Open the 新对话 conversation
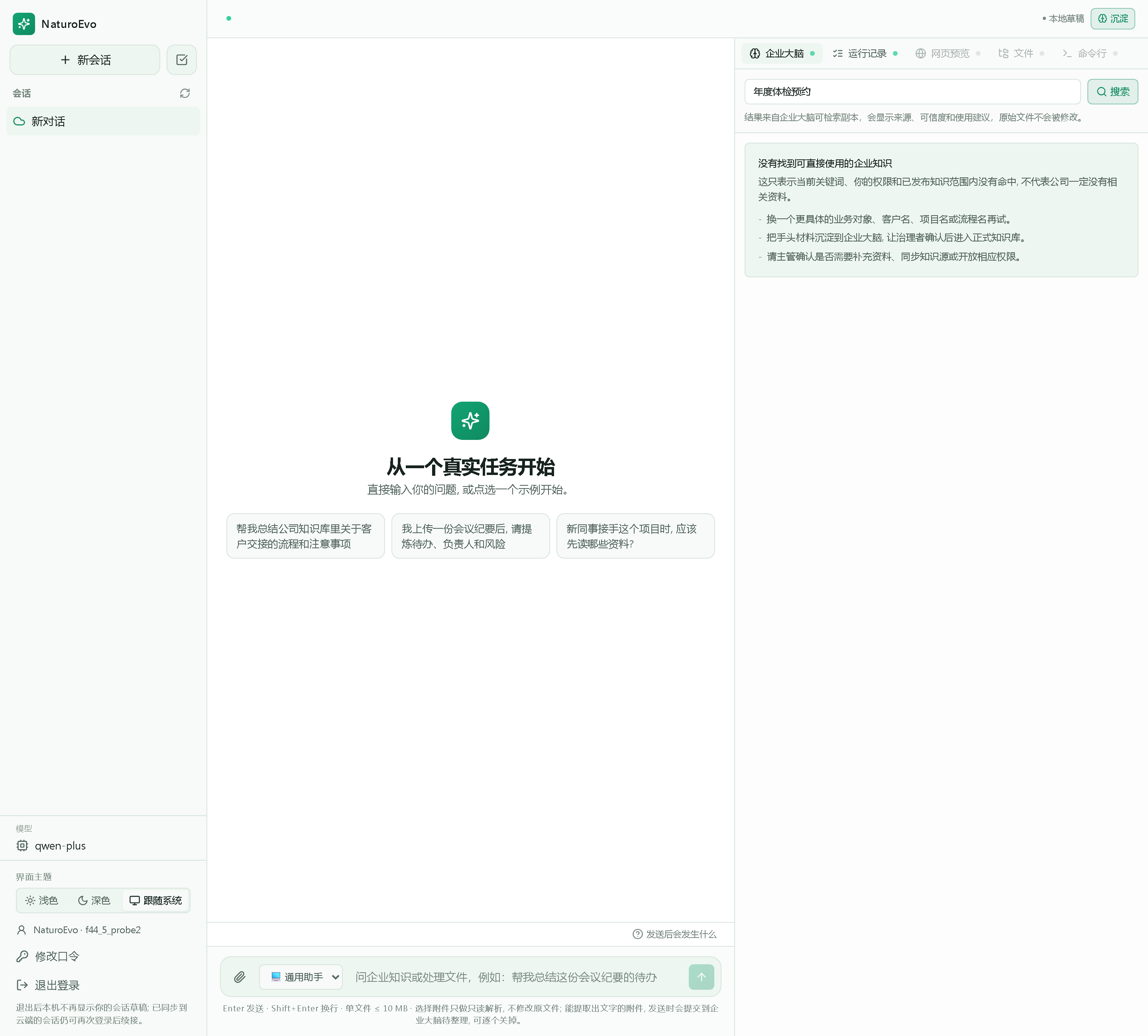The image size is (1148, 1036). (x=103, y=121)
